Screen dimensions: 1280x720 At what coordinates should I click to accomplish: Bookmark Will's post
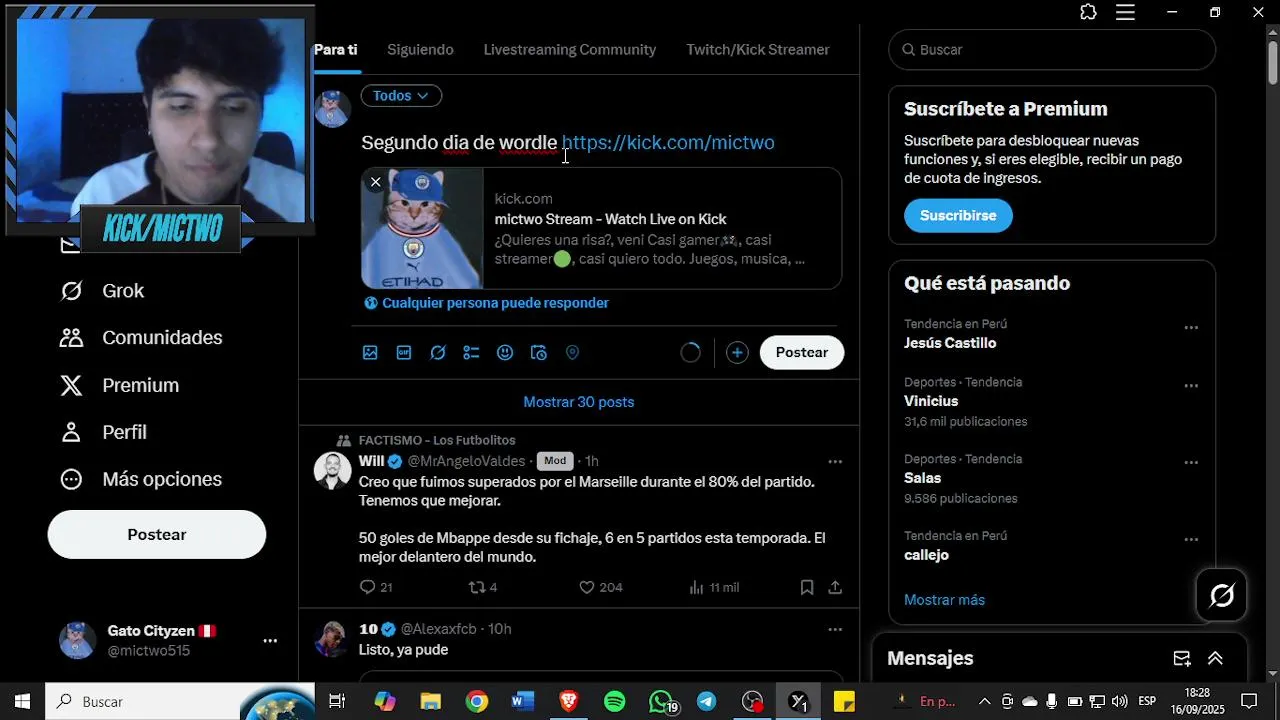(807, 587)
